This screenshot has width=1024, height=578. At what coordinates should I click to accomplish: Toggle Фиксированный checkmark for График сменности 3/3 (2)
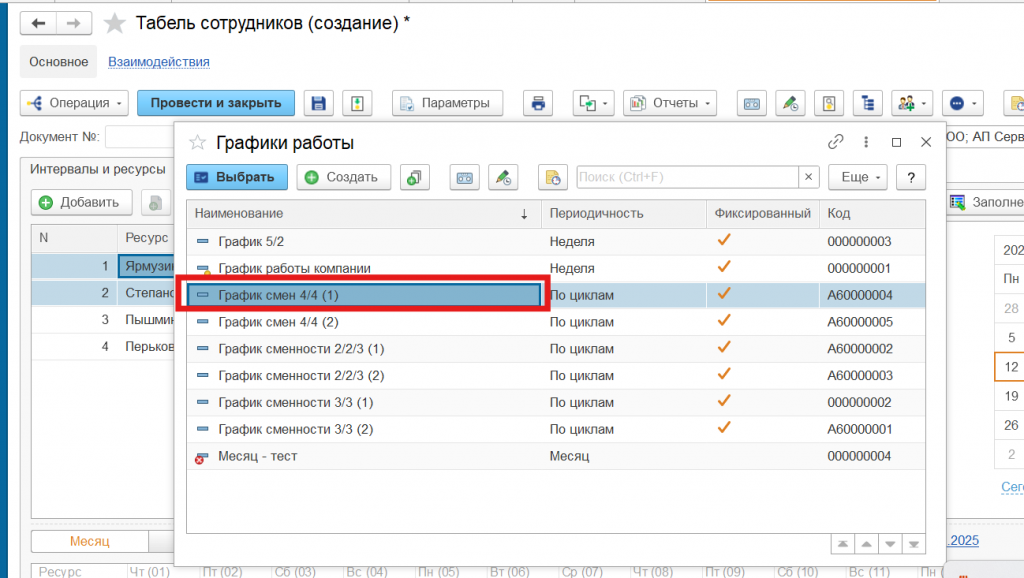tap(724, 429)
